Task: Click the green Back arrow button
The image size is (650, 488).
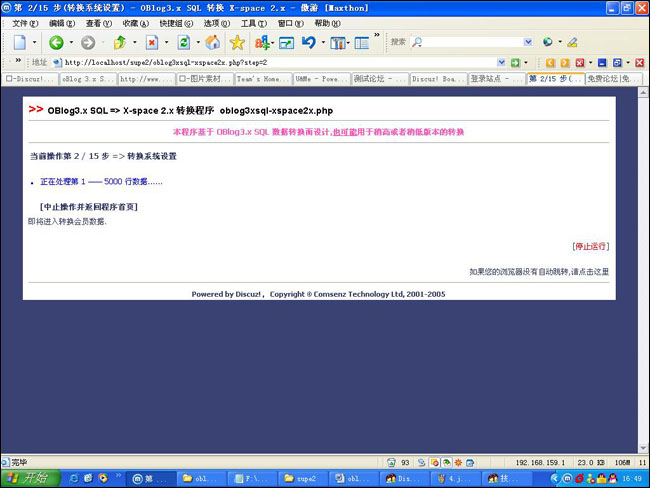Action: tap(56, 42)
